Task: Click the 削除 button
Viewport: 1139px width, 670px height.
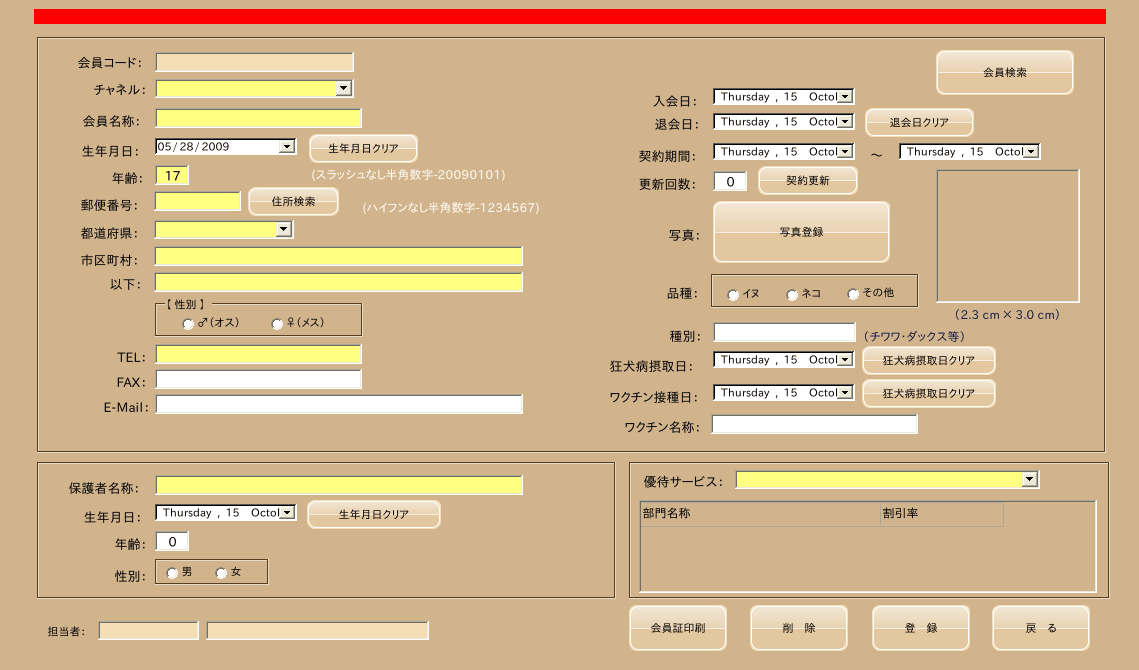Action: pos(799,628)
